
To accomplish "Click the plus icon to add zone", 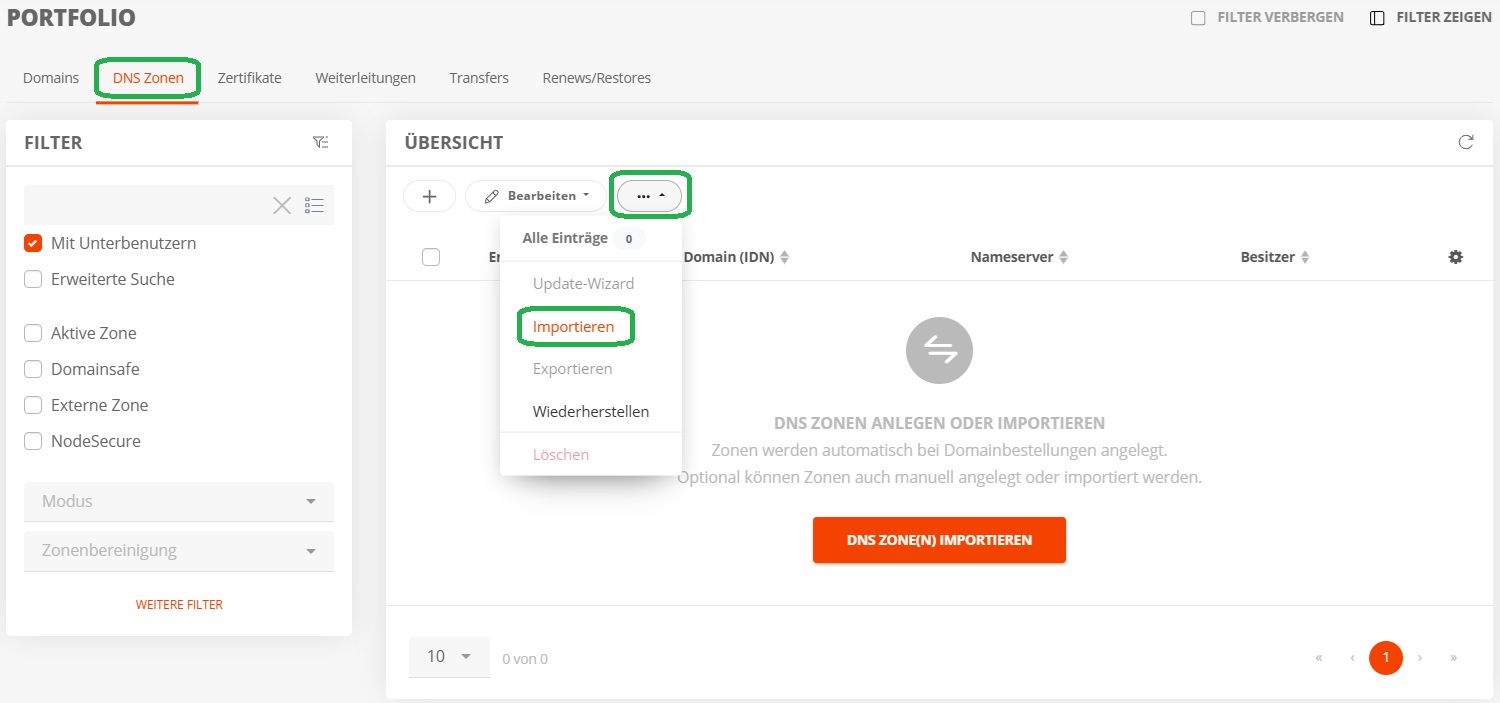I will (x=430, y=196).
